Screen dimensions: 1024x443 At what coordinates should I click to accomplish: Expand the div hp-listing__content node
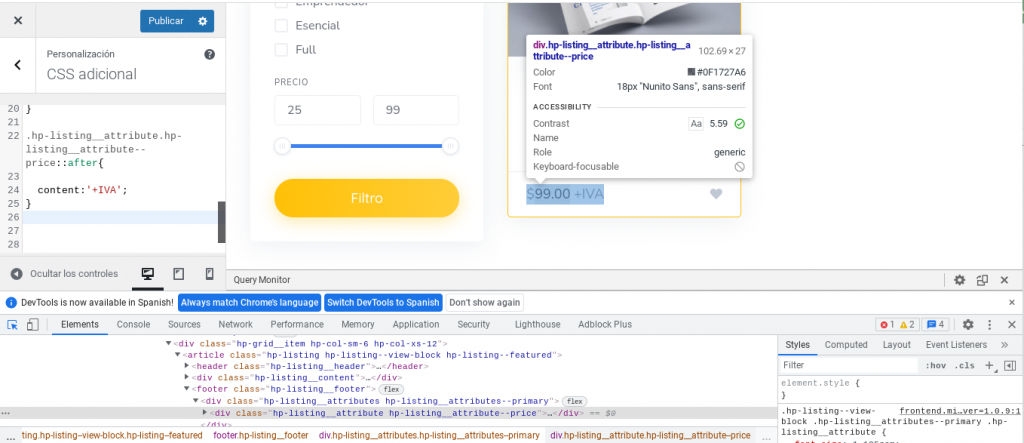pos(187,378)
